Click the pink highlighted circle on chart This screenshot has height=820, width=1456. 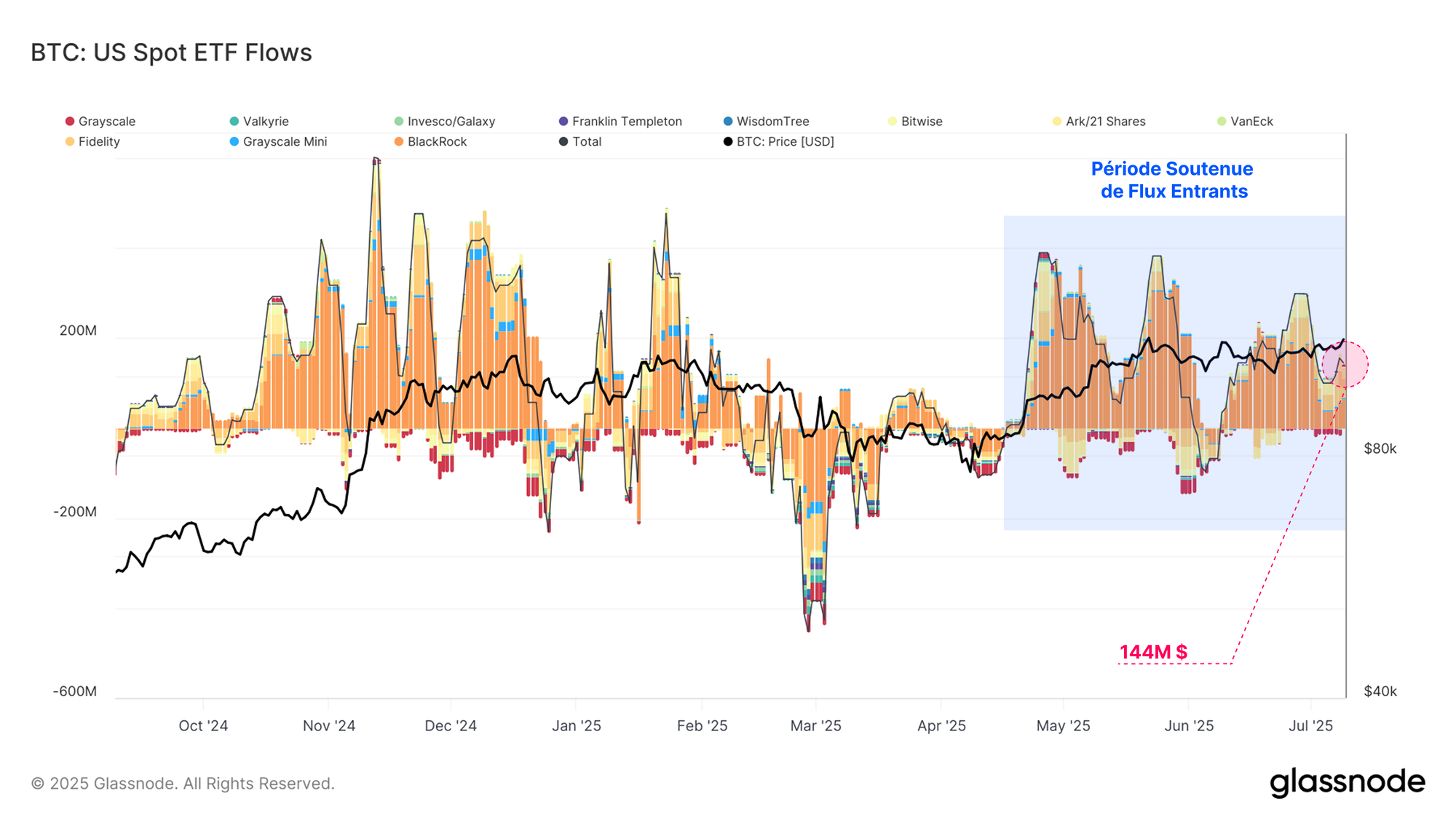[1345, 365]
